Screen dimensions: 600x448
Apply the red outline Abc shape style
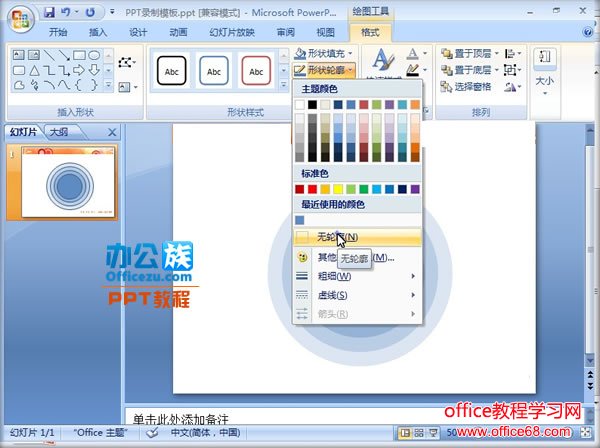[256, 71]
